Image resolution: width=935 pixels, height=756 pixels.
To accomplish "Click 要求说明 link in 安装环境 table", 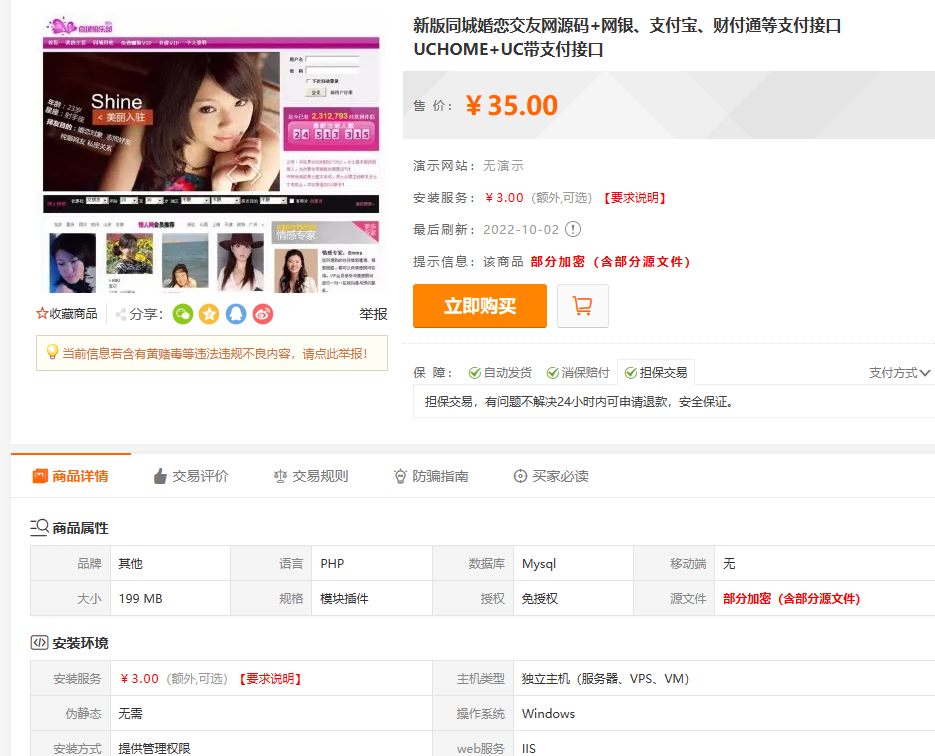I will [x=270, y=678].
